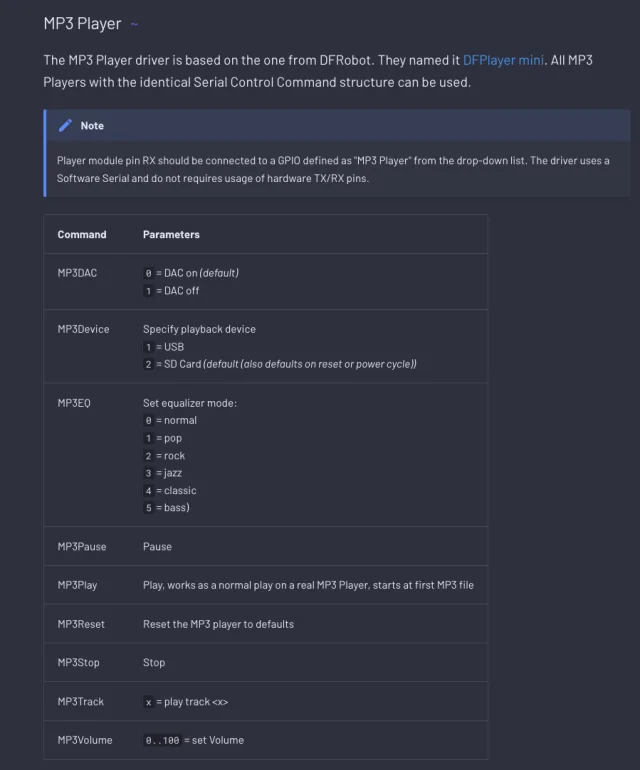Image resolution: width=640 pixels, height=770 pixels.
Task: Select the MP3EQ command name
Action: [74, 403]
